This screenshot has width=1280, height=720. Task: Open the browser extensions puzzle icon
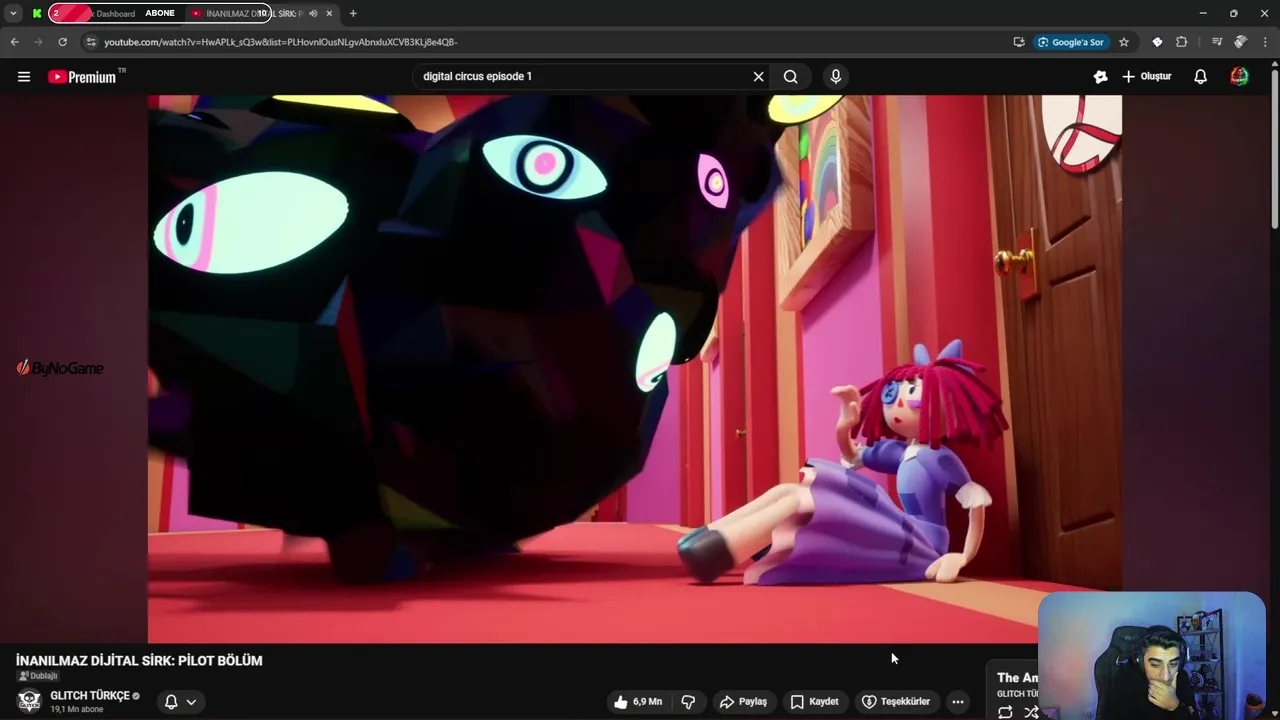pyautogui.click(x=1182, y=42)
